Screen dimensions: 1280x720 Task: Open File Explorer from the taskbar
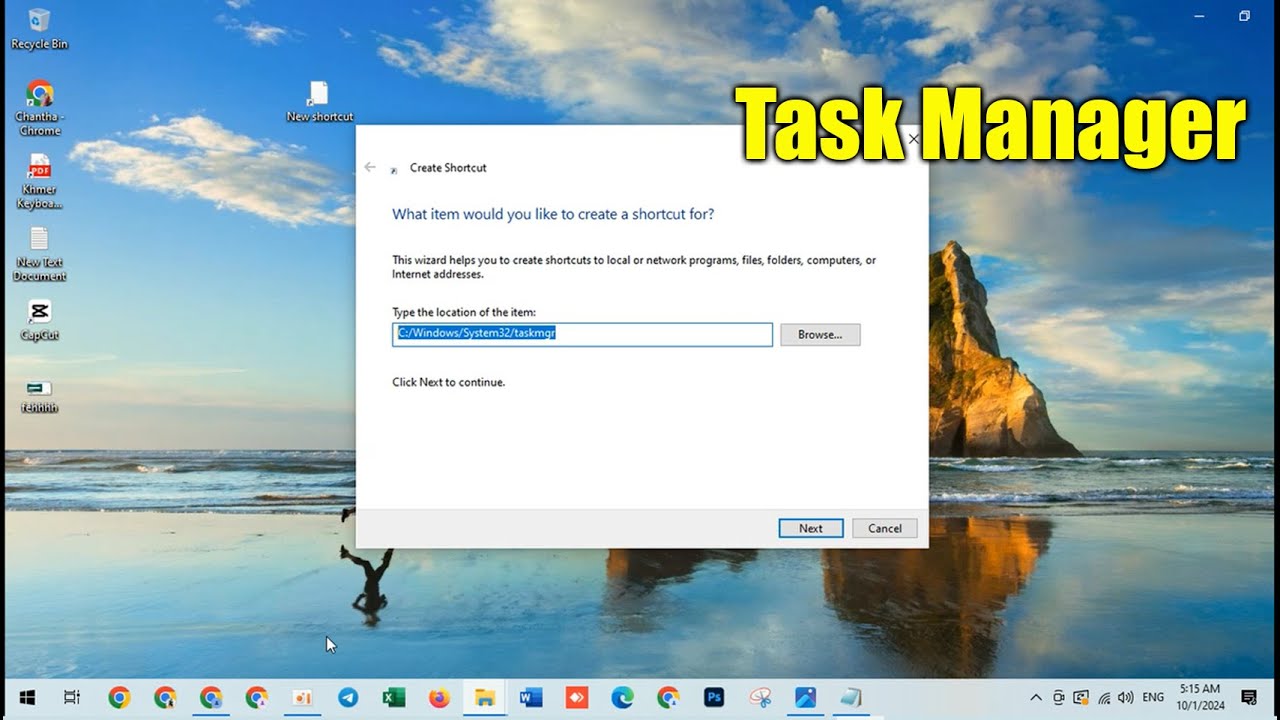pos(485,698)
